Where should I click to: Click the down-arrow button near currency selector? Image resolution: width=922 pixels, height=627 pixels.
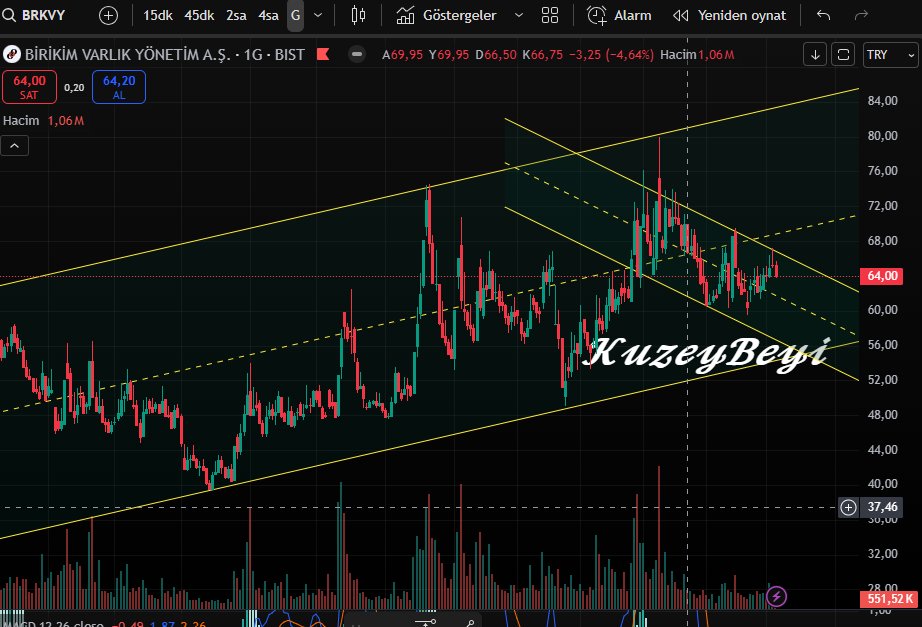click(x=815, y=55)
